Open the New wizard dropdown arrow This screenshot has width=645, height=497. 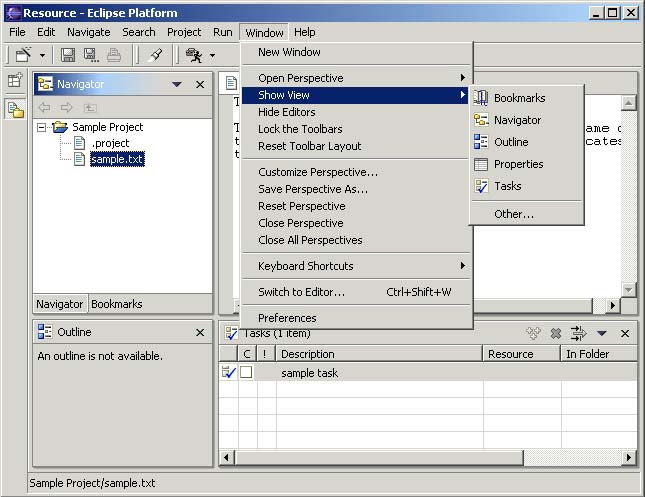point(42,55)
